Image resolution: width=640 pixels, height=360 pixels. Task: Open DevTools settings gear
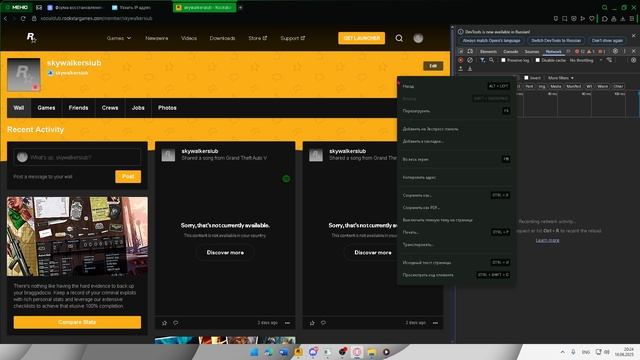tap(615, 51)
